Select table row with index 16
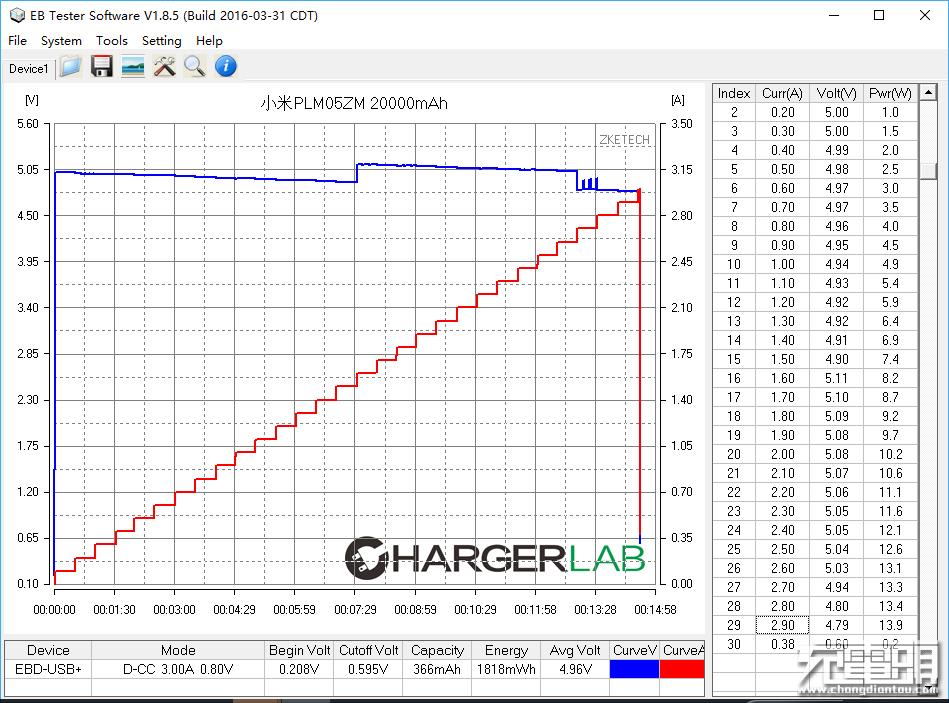Viewport: 949px width, 703px height. (x=815, y=378)
